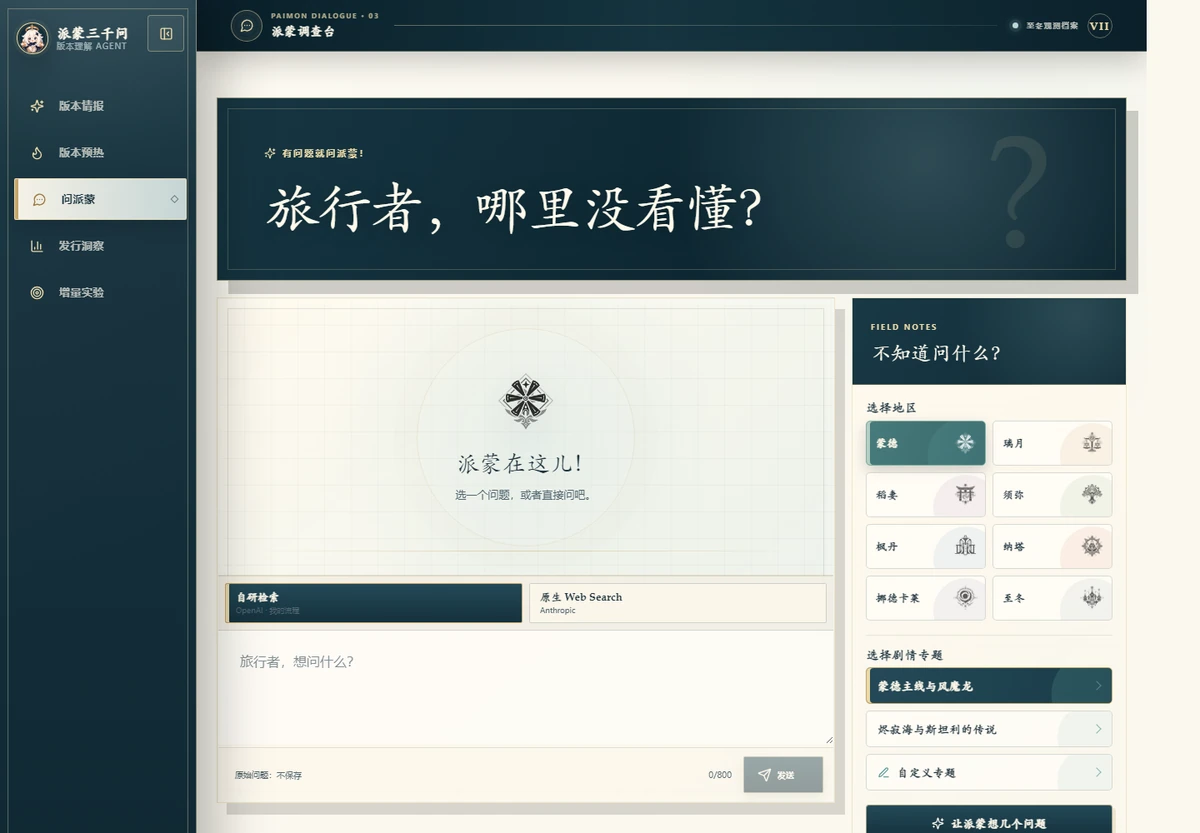Click the 选择剧情专题 section label
This screenshot has height=833, width=1200.
(904, 655)
